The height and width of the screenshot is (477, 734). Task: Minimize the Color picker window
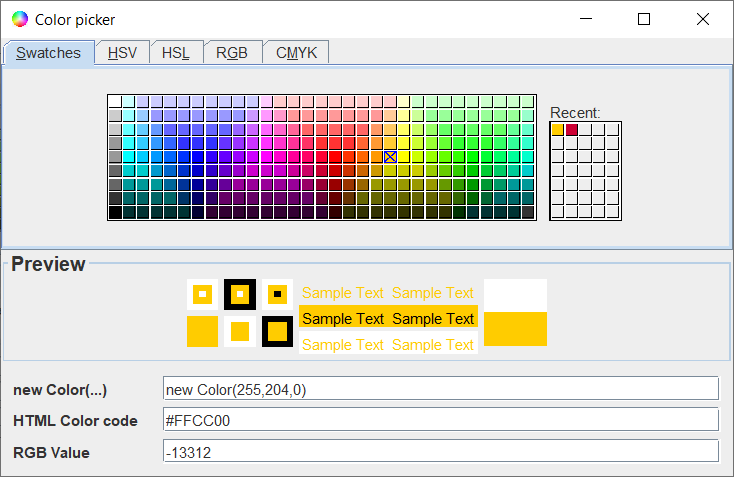(x=586, y=19)
